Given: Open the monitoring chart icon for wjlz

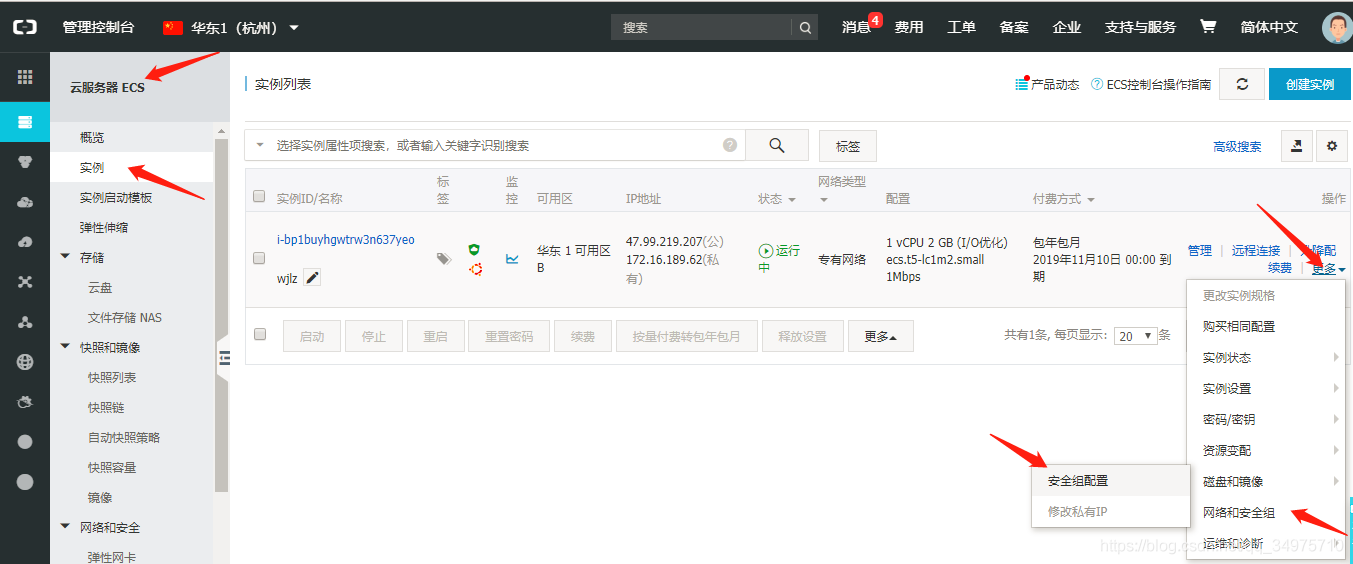Looking at the screenshot, I should click(x=512, y=259).
